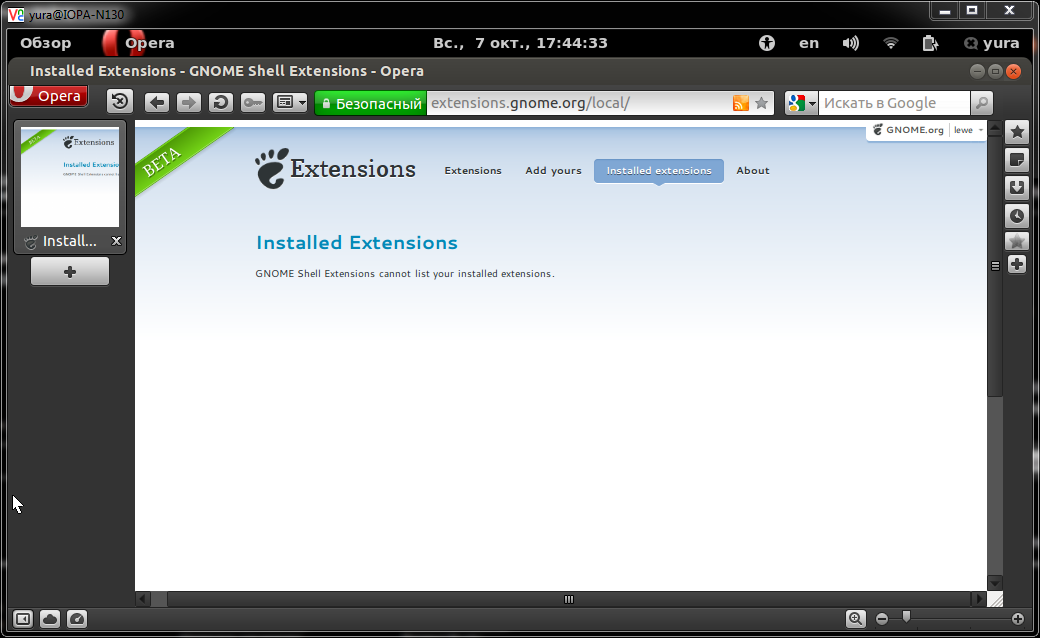1040x638 pixels.
Task: Click the green secure site badge
Action: click(x=371, y=103)
